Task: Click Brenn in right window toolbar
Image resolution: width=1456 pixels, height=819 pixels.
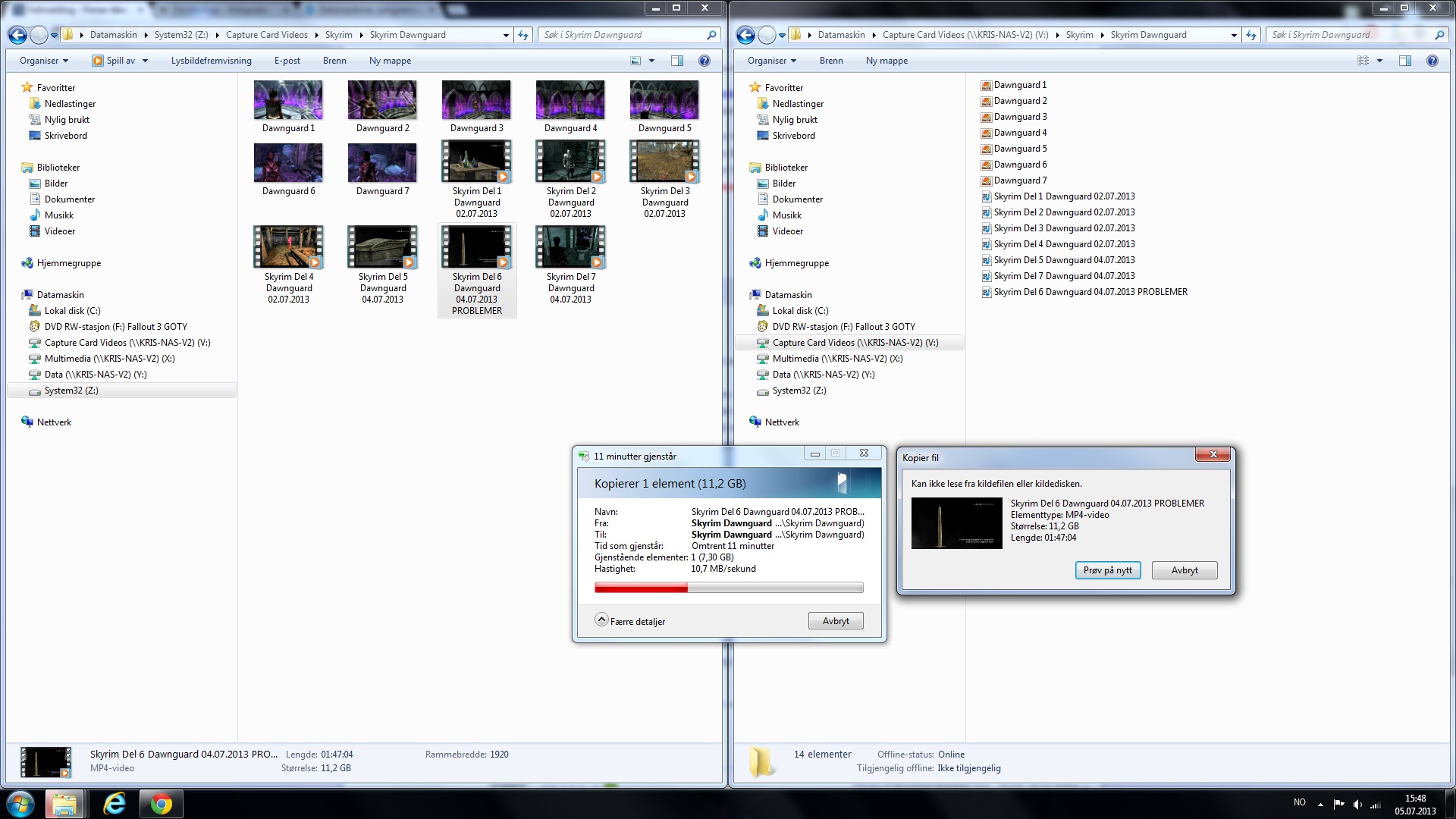Action: pos(831,61)
